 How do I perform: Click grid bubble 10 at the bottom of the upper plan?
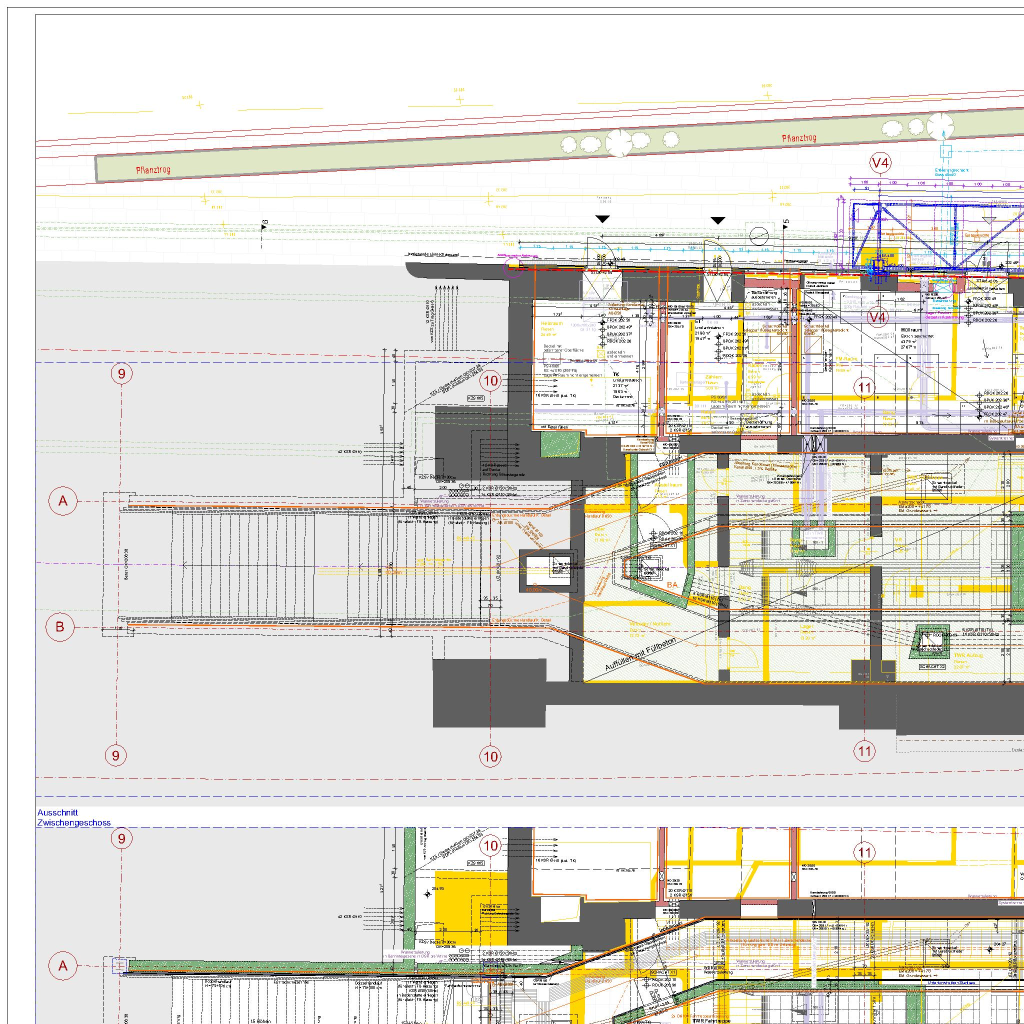click(490, 757)
